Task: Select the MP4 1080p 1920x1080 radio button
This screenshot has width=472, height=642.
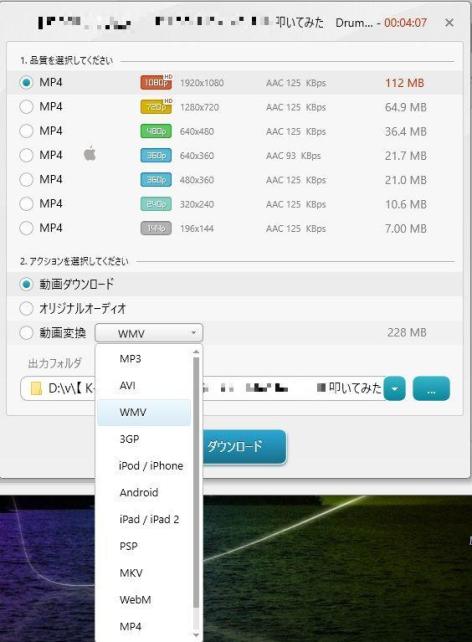Action: tap(26, 83)
